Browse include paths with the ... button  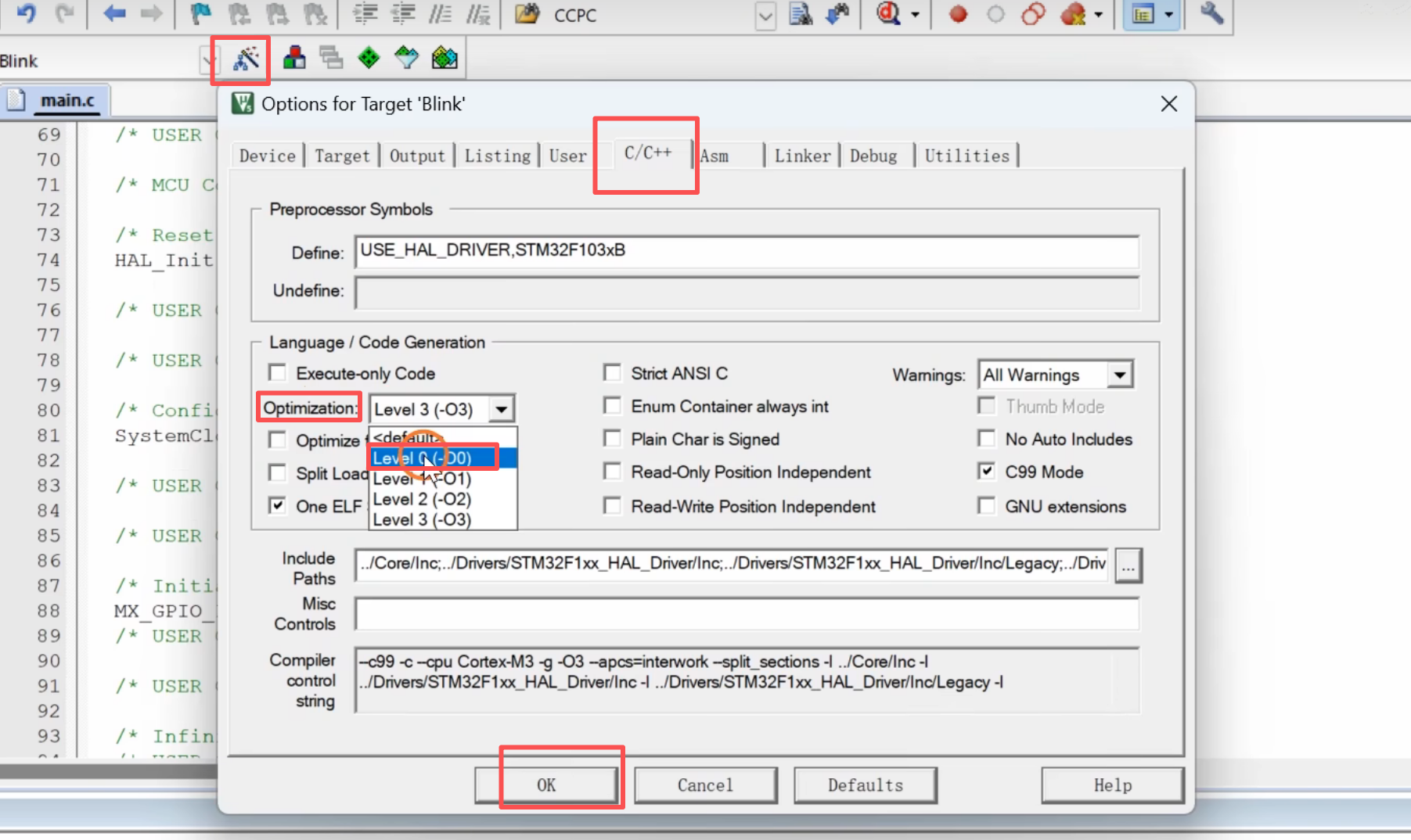pos(1128,565)
